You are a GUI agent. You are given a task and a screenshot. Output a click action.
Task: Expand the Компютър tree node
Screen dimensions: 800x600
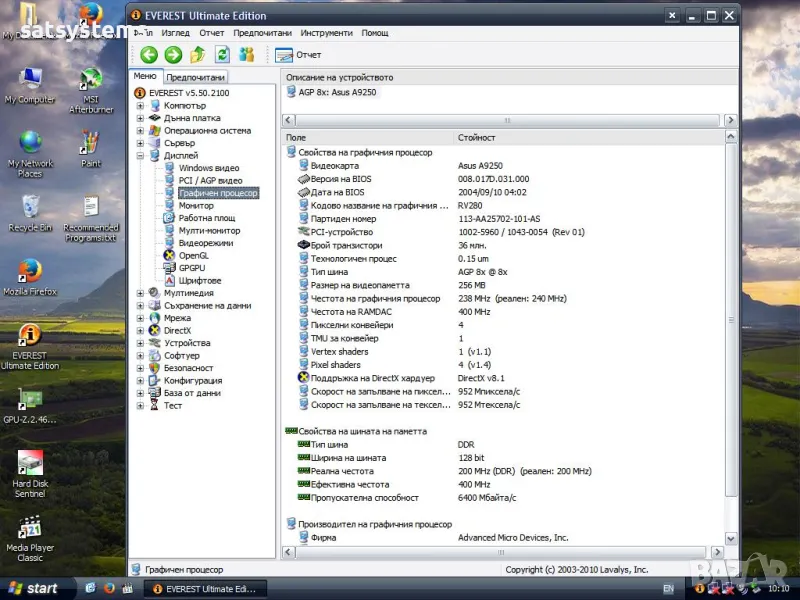coord(141,105)
